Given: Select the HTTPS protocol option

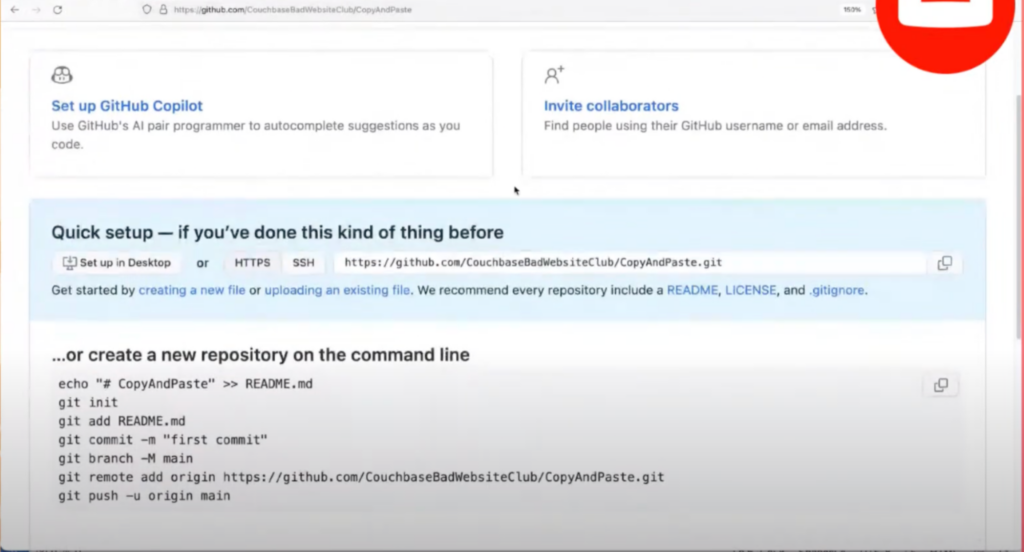Looking at the screenshot, I should click(x=252, y=263).
